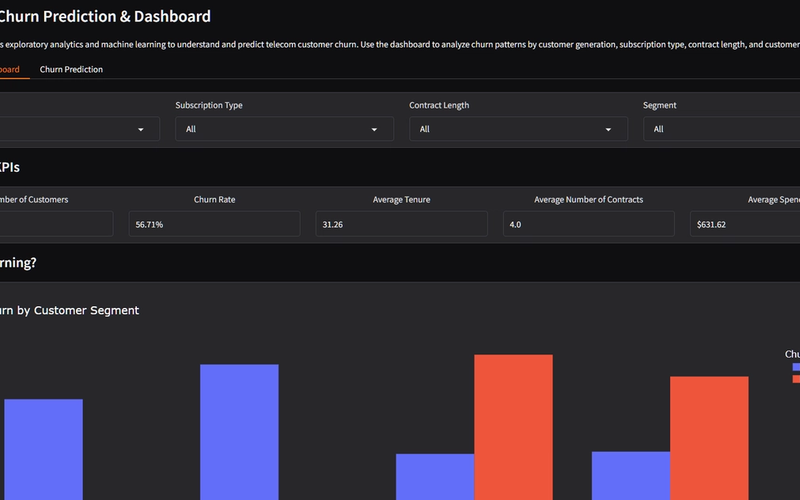The width and height of the screenshot is (800, 500).
Task: Click the Churn Rate value field
Action: (x=214, y=224)
